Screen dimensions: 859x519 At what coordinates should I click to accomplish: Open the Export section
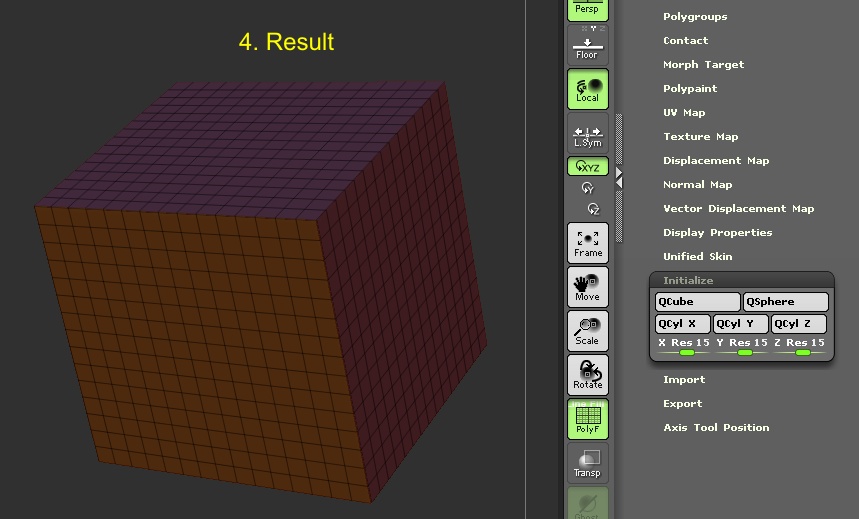click(x=683, y=403)
